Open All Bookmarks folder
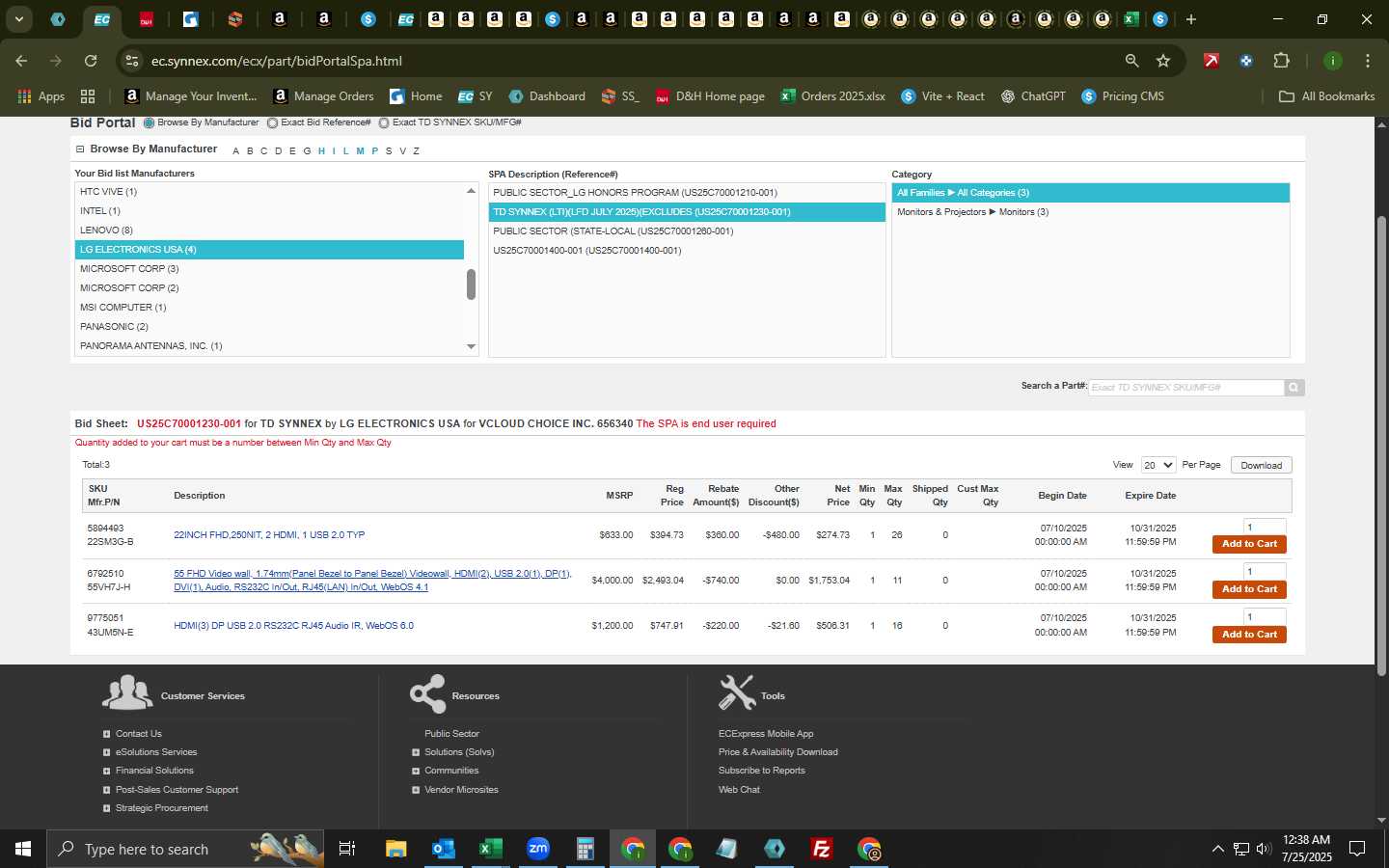The width and height of the screenshot is (1389, 868). (x=1326, y=96)
